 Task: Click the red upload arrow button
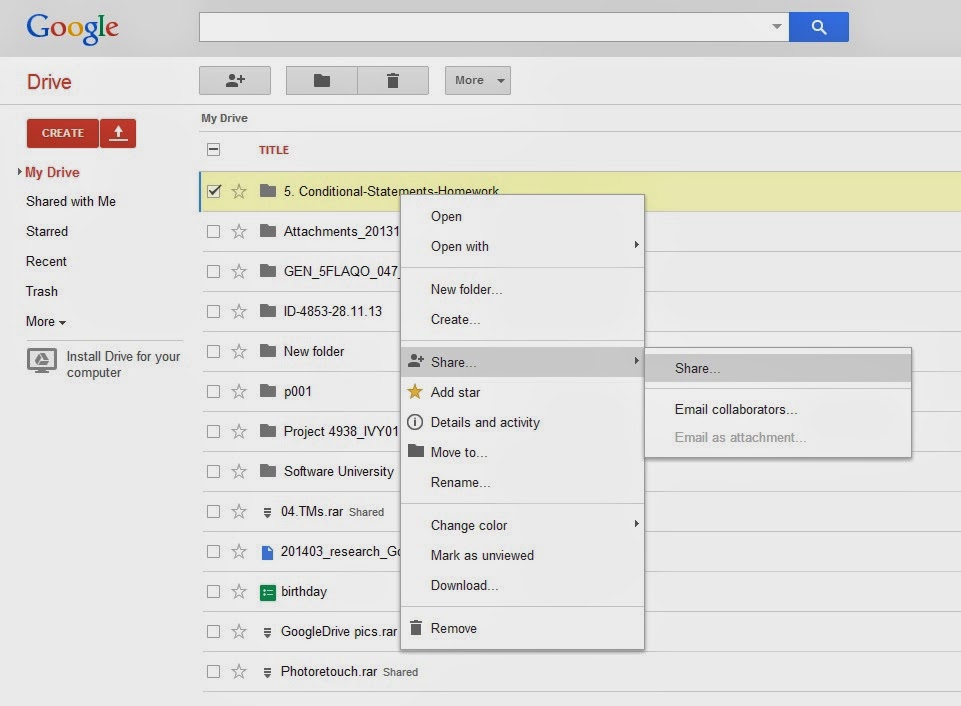[118, 133]
